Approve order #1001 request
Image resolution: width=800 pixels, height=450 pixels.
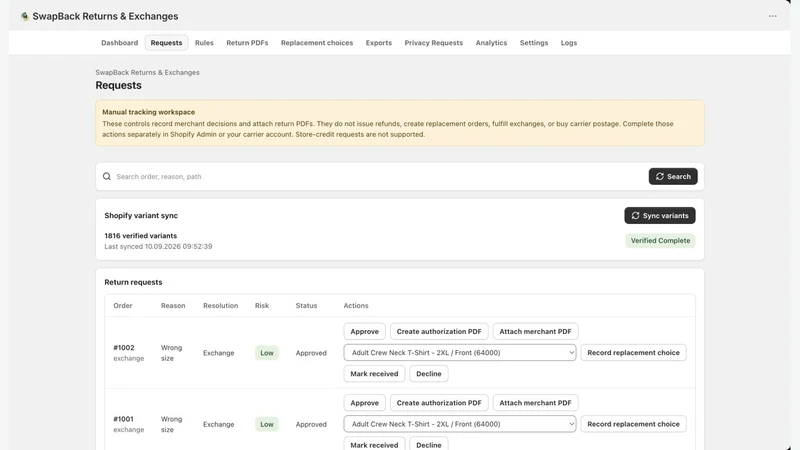click(x=364, y=403)
